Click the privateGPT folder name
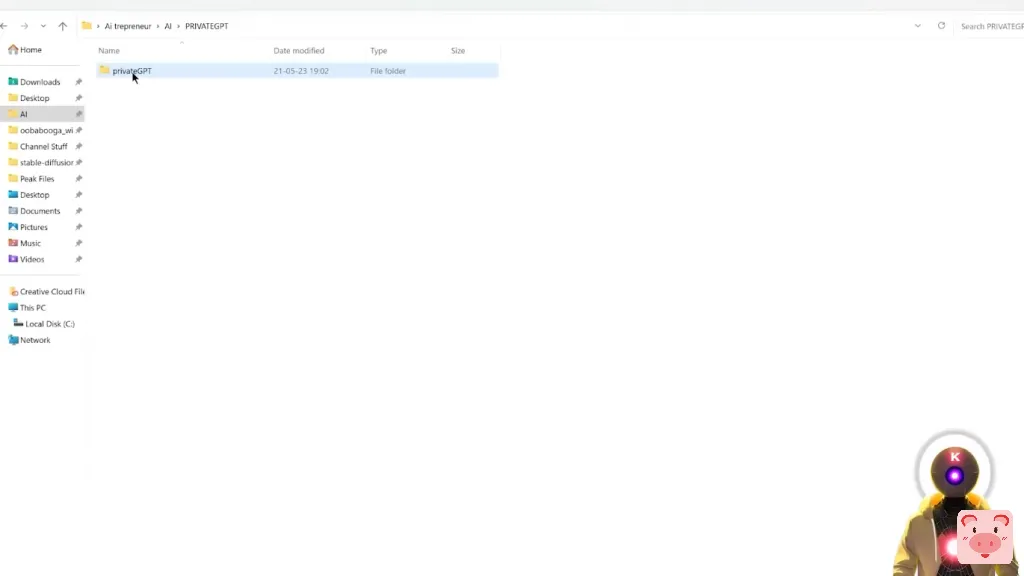The width and height of the screenshot is (1024, 576). click(132, 71)
